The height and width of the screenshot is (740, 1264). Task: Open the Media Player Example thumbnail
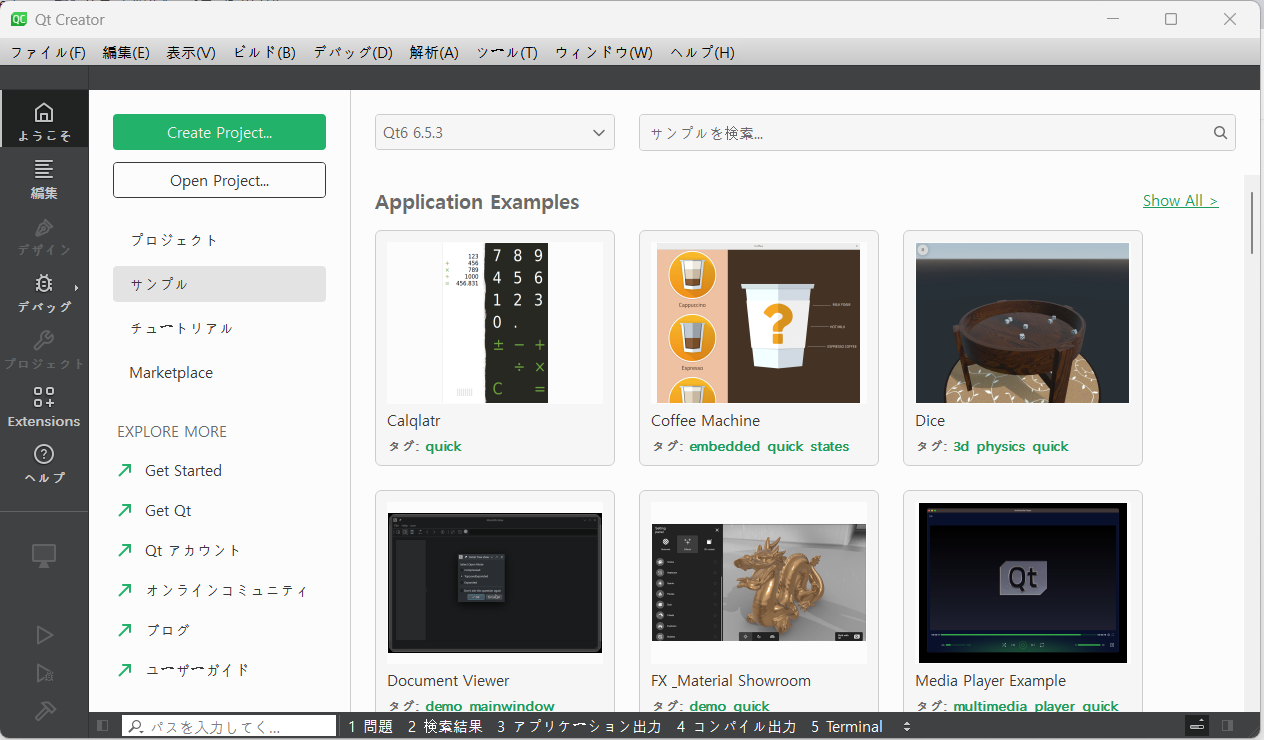click(x=1023, y=582)
